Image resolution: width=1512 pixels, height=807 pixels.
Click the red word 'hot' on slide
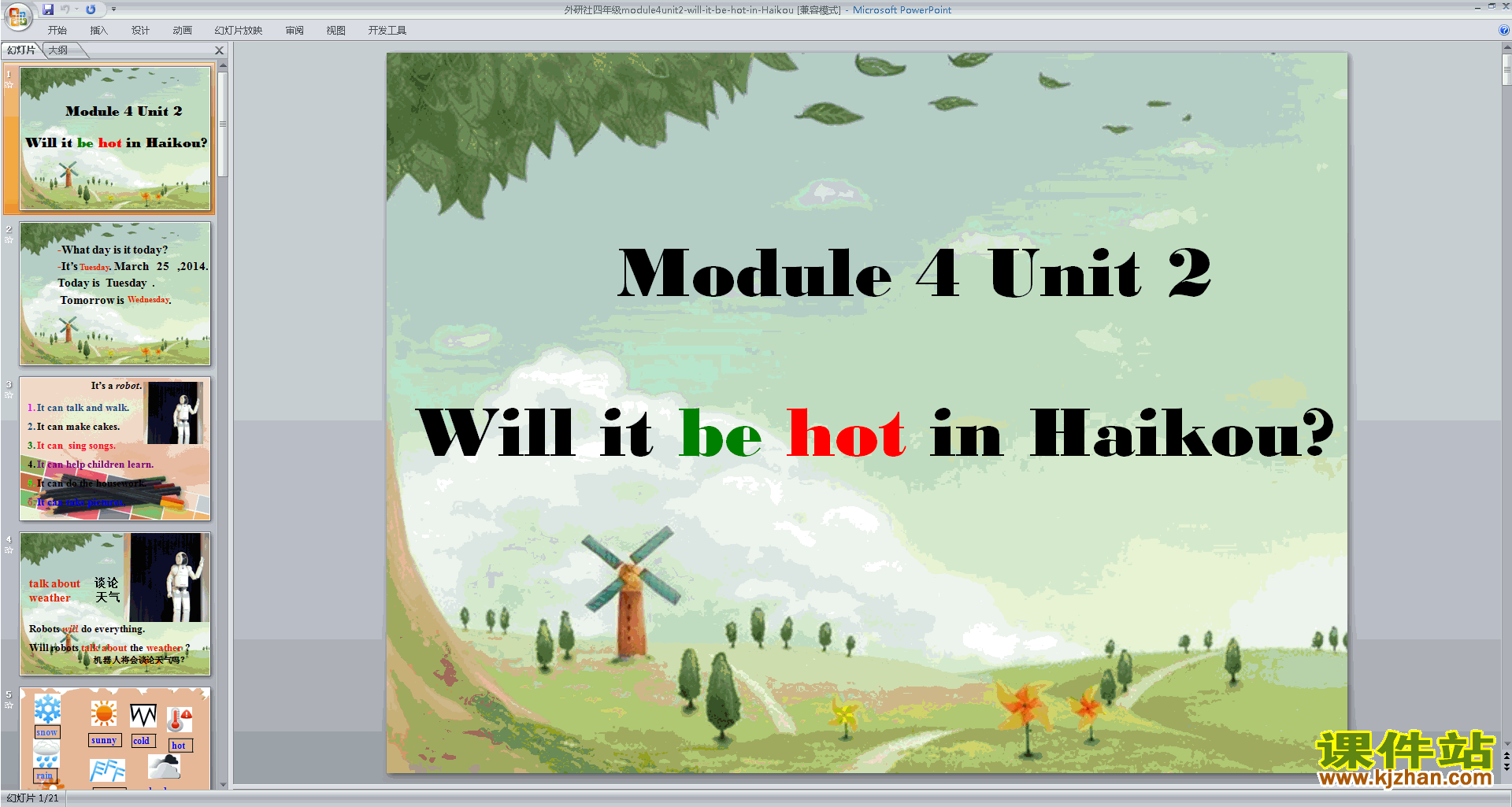click(x=847, y=433)
